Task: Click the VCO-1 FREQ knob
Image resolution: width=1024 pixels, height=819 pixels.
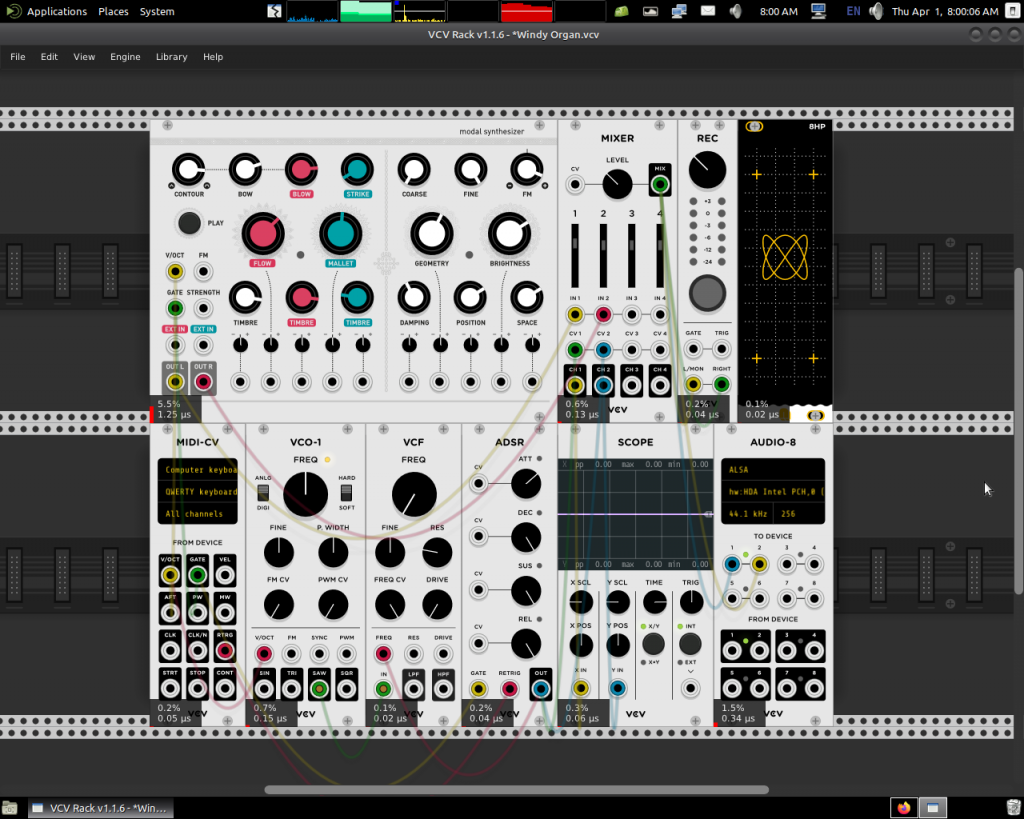Action: click(x=305, y=494)
